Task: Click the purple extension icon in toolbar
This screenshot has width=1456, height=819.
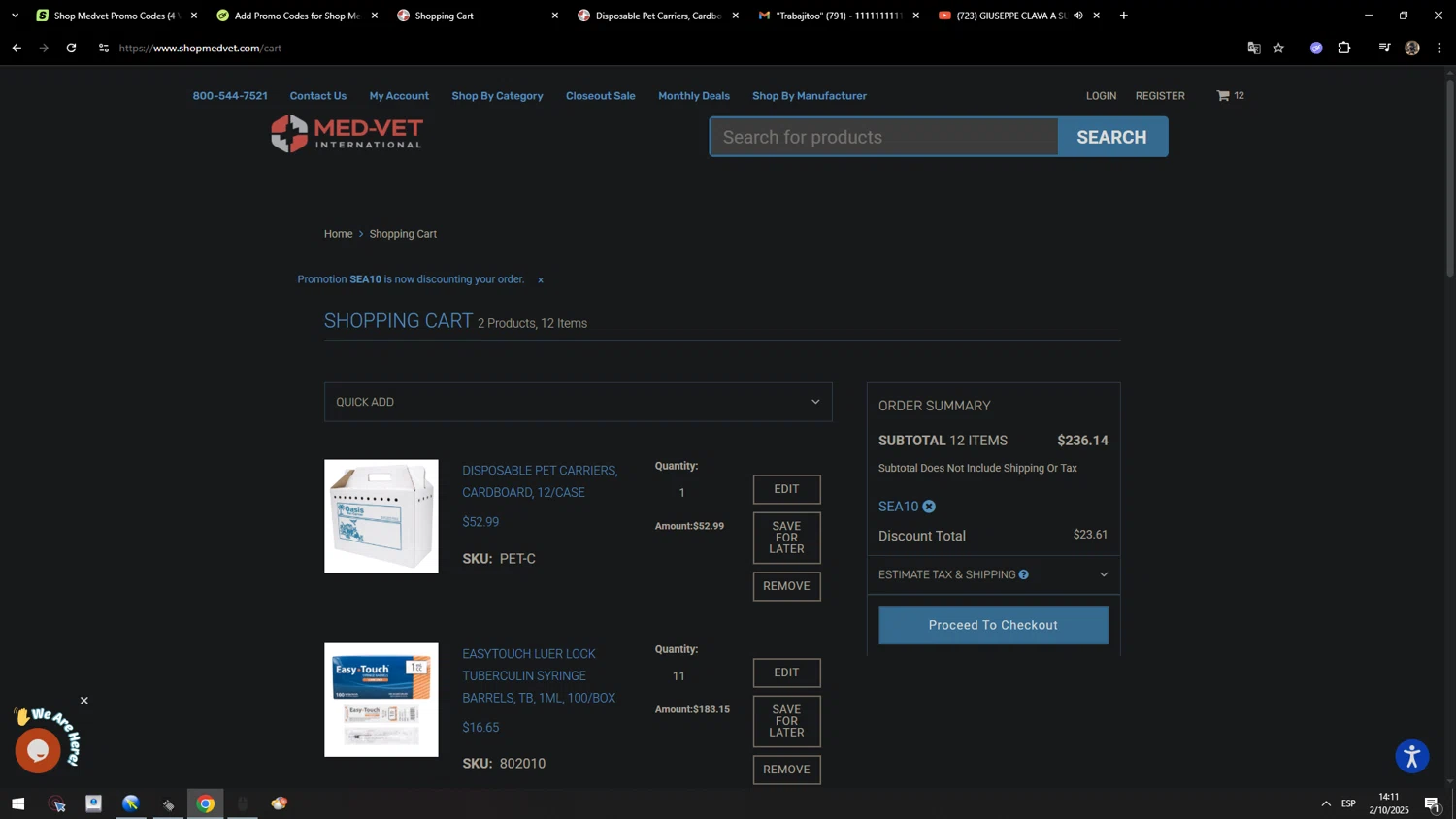Action: pyautogui.click(x=1316, y=48)
